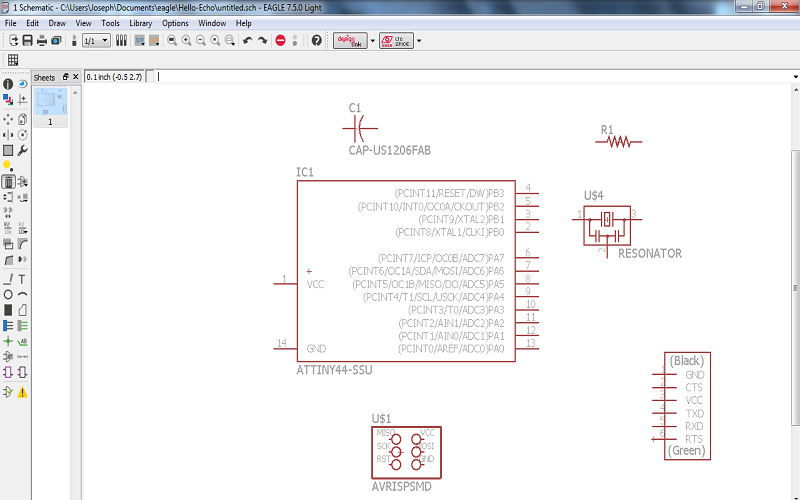Run a script with the SCR icon
The height and width of the screenshot is (500, 800).
tap(139, 40)
